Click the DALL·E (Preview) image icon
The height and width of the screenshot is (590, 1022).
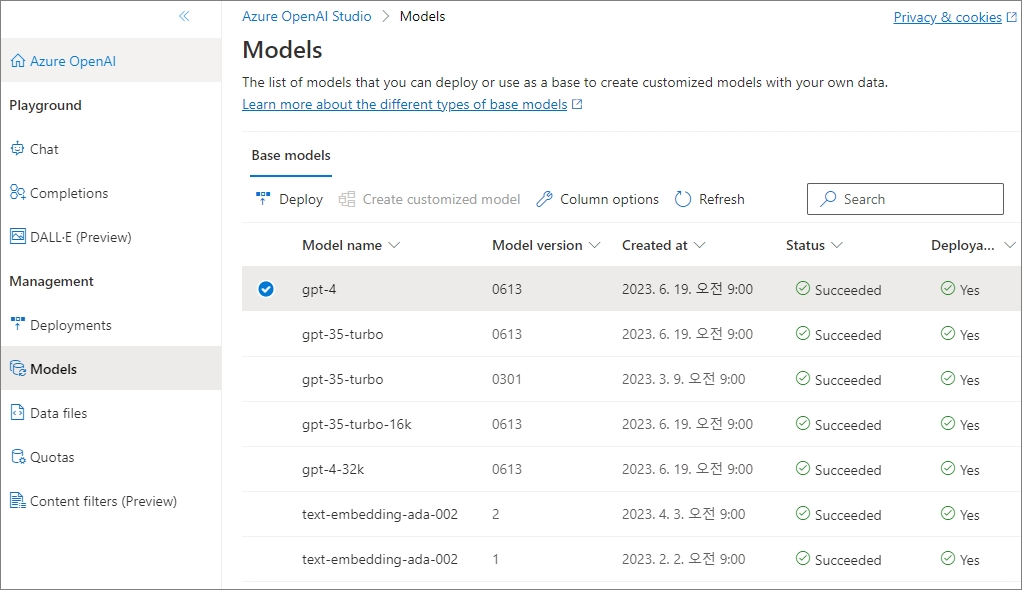(18, 237)
